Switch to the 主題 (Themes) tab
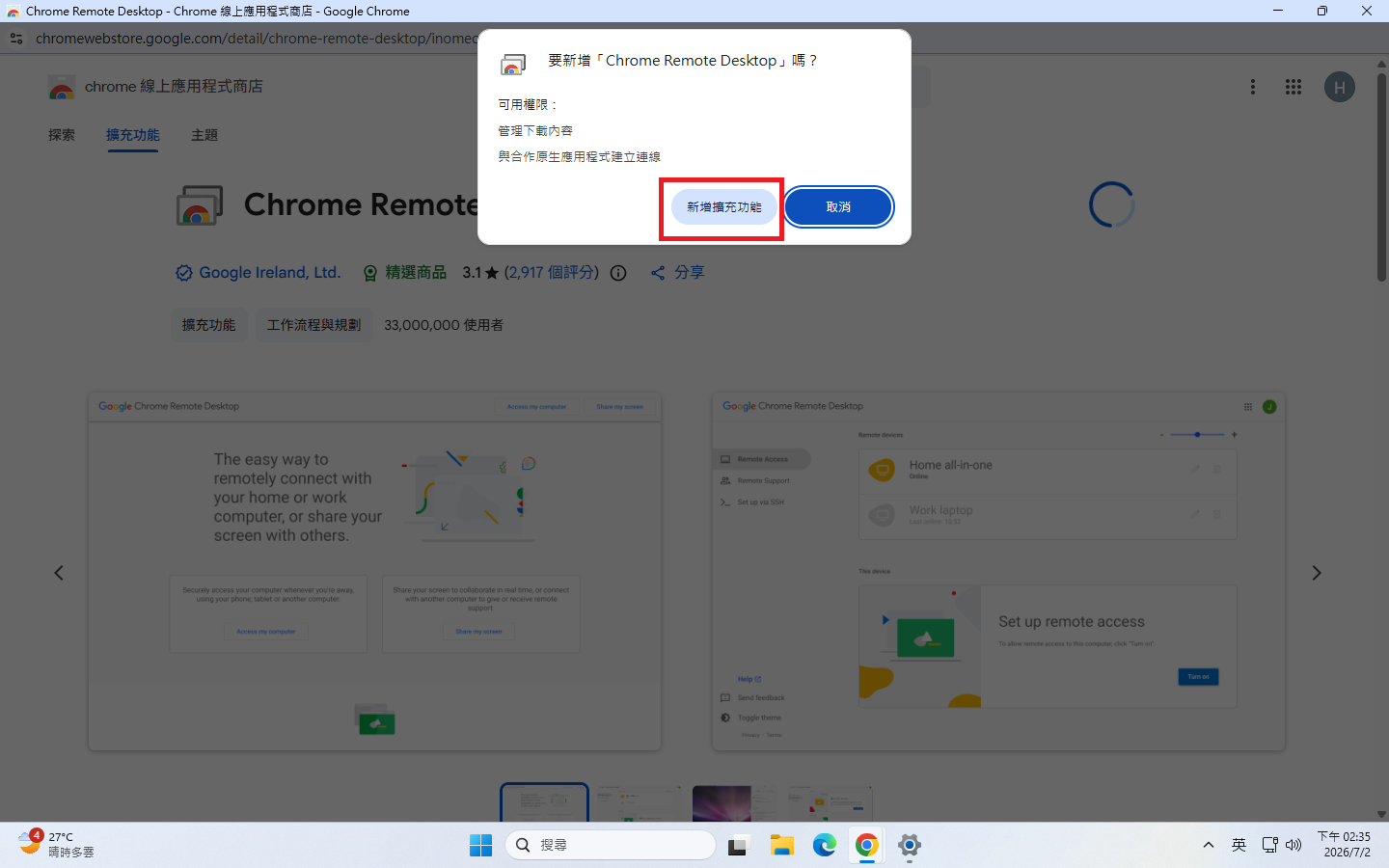Image resolution: width=1389 pixels, height=868 pixels. pyautogui.click(x=204, y=135)
